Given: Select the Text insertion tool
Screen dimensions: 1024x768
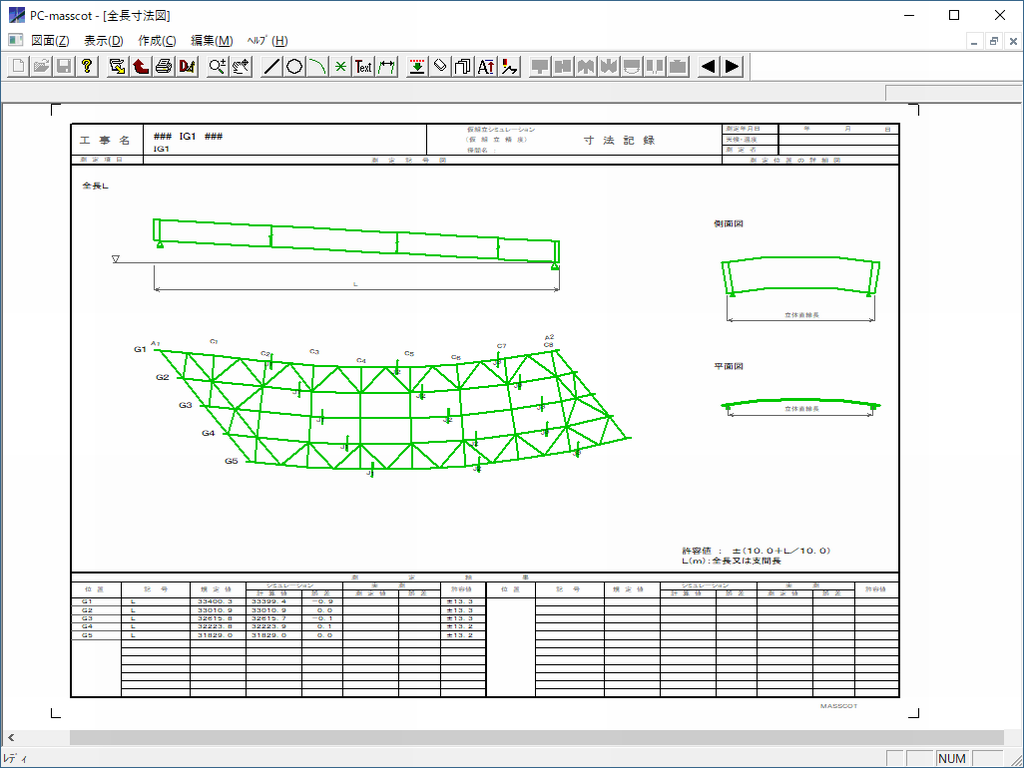Looking at the screenshot, I should point(364,67).
